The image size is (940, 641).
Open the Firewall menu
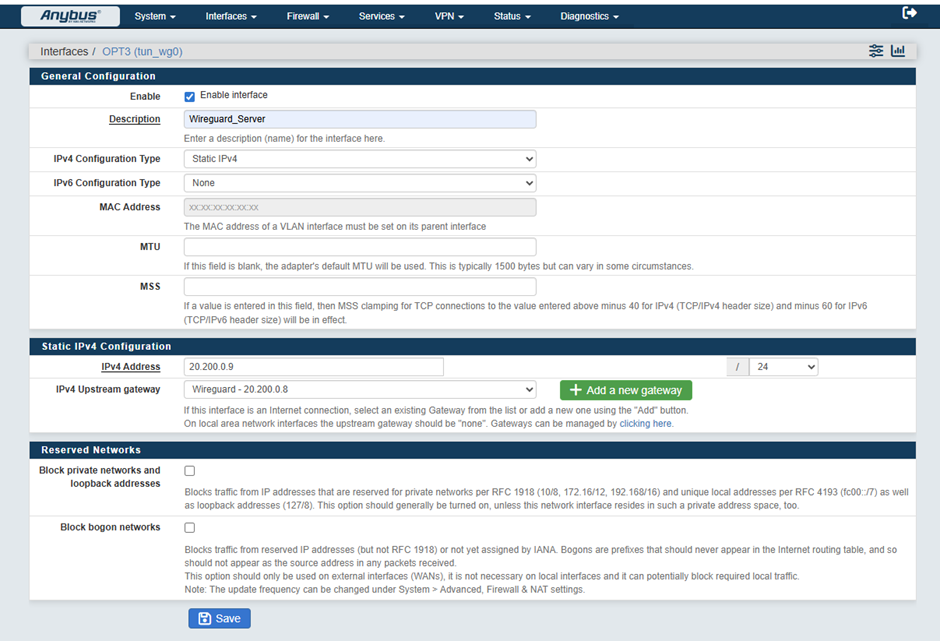(307, 16)
